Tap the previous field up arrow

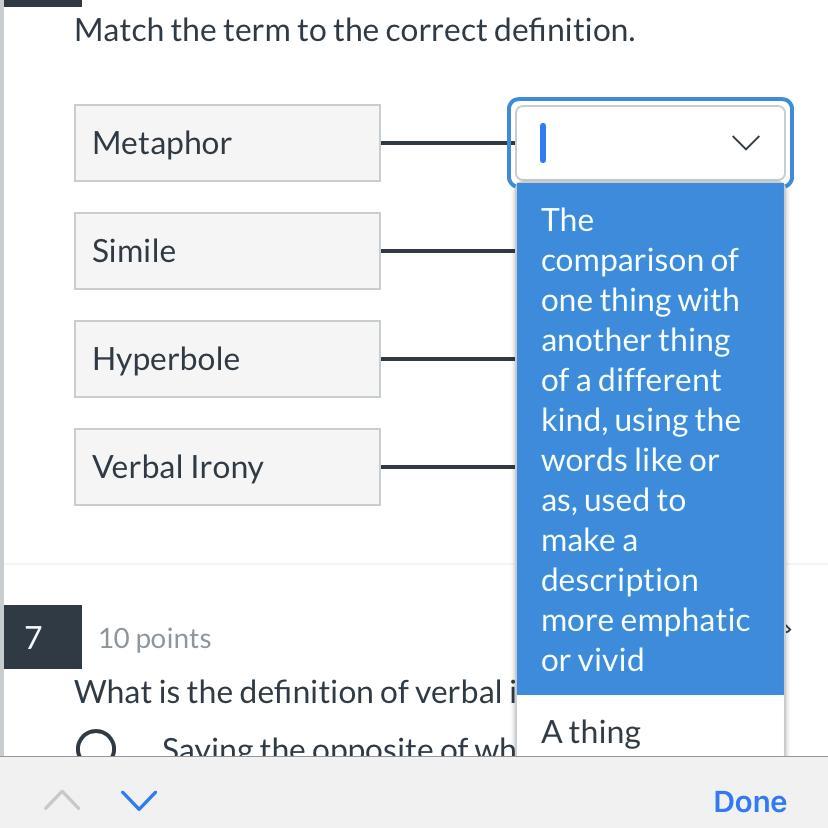(x=62, y=800)
